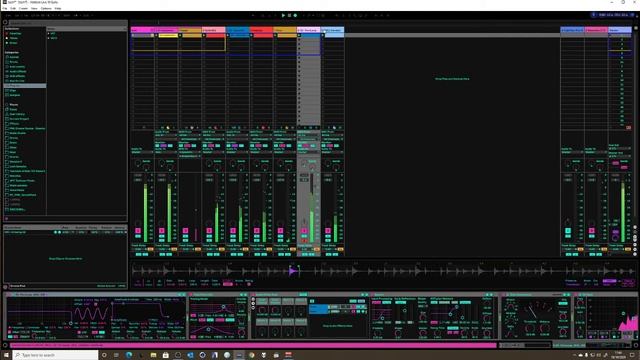Screen dimensions: 640x360
Task: Open Master Cue Out chooser
Action: click(620, 149)
